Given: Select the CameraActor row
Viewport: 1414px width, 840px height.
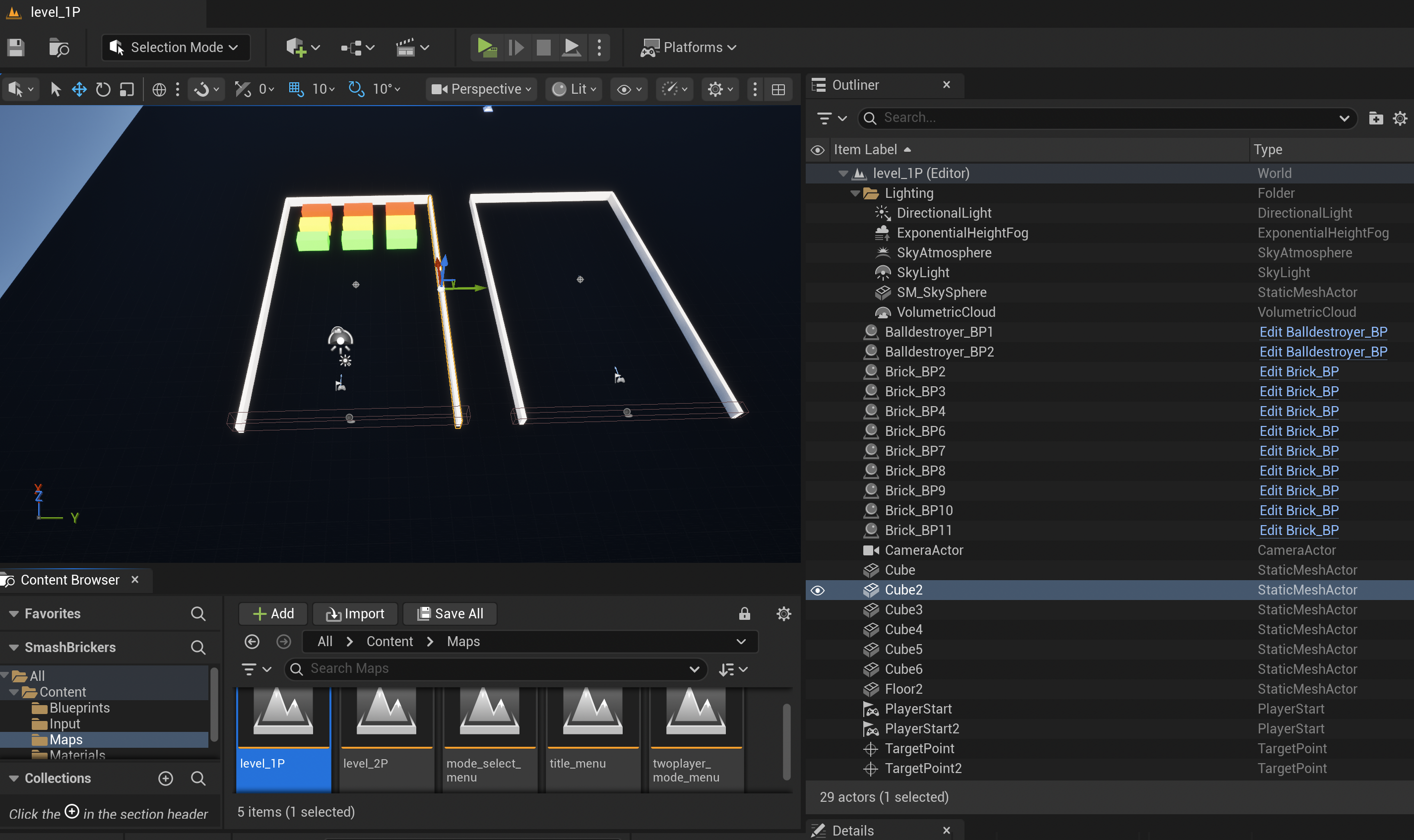Looking at the screenshot, I should tap(1109, 550).
